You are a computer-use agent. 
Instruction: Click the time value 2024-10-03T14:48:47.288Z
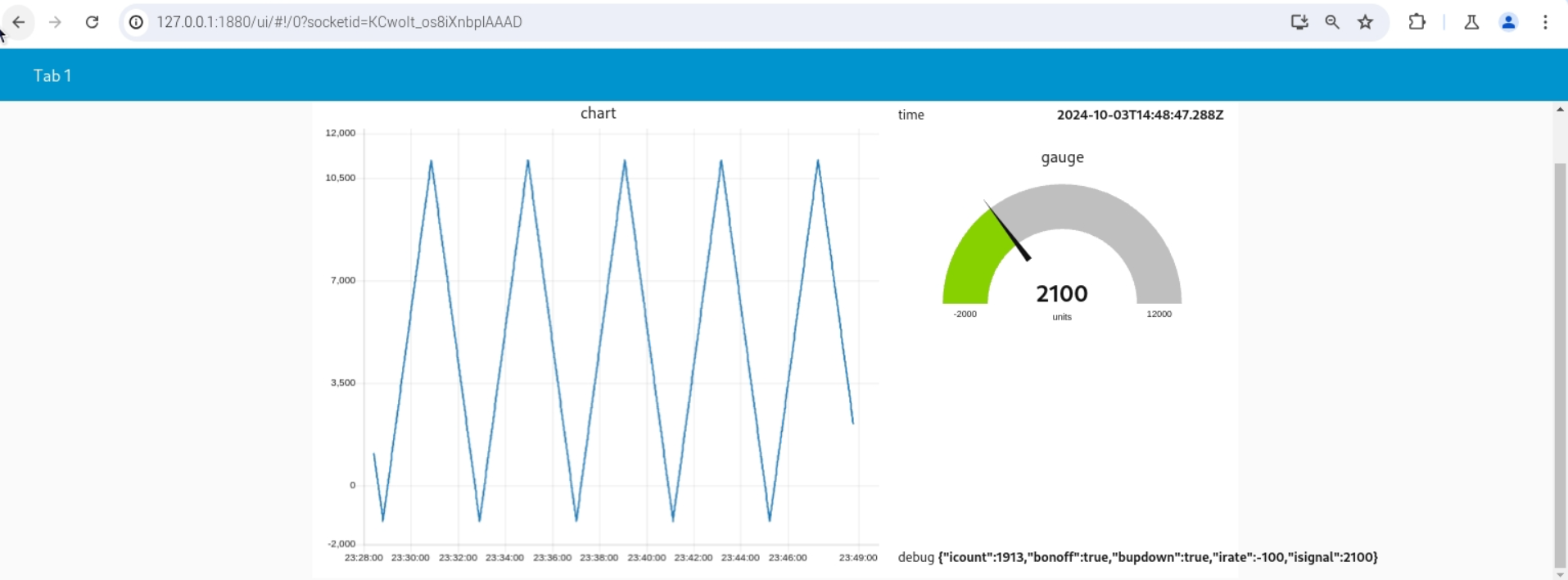click(1140, 115)
